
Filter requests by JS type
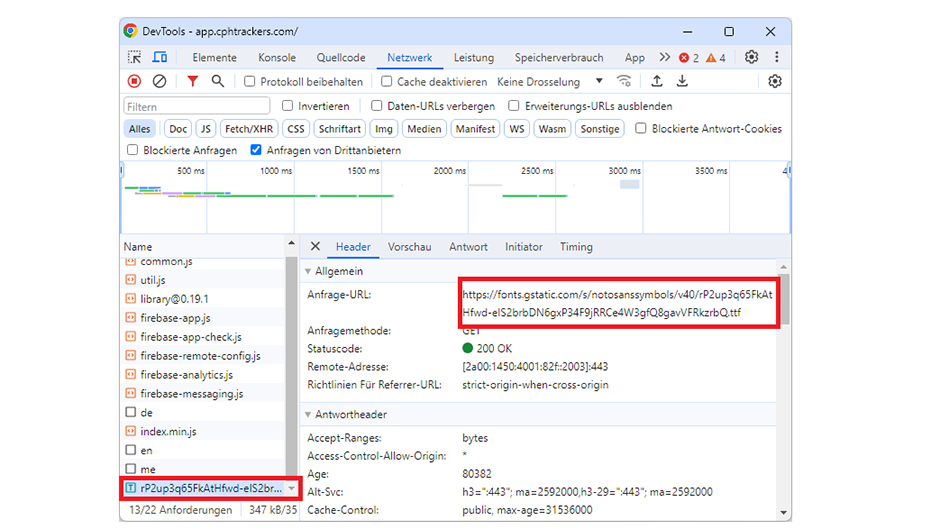(x=206, y=128)
